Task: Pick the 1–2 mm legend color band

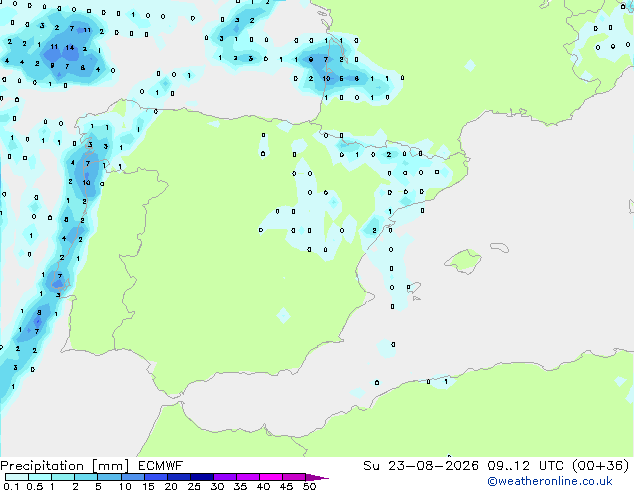Action: [x=63, y=477]
